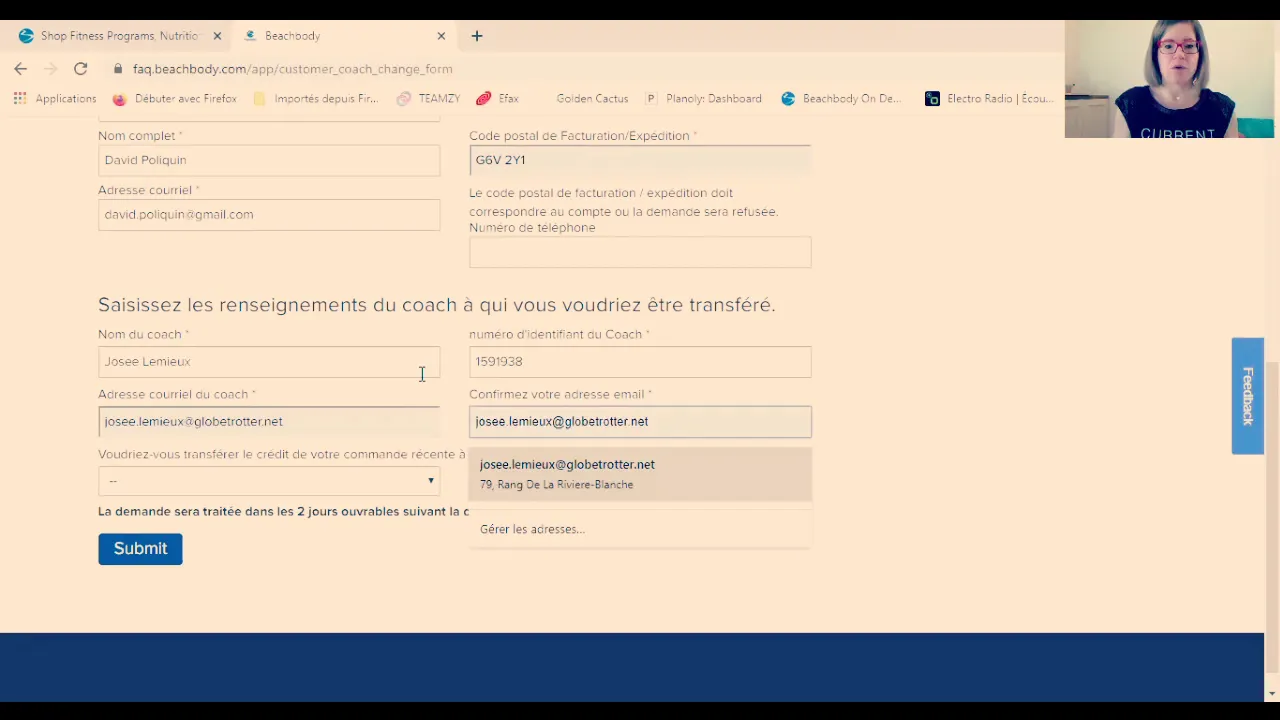The image size is (1280, 720).
Task: Open the Efax bookmark
Action: click(x=498, y=98)
